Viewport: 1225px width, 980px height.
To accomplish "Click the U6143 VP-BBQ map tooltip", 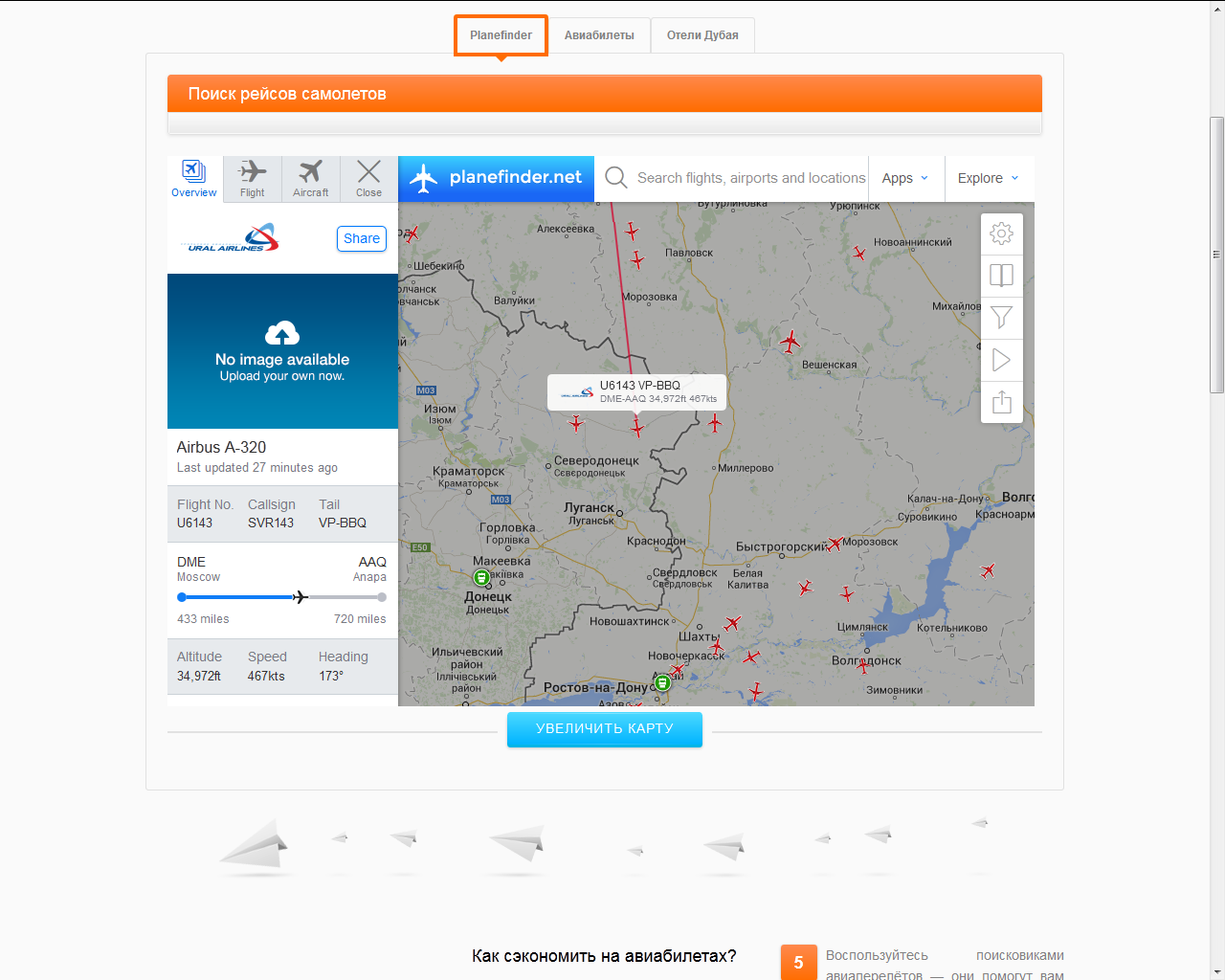I will pos(637,391).
